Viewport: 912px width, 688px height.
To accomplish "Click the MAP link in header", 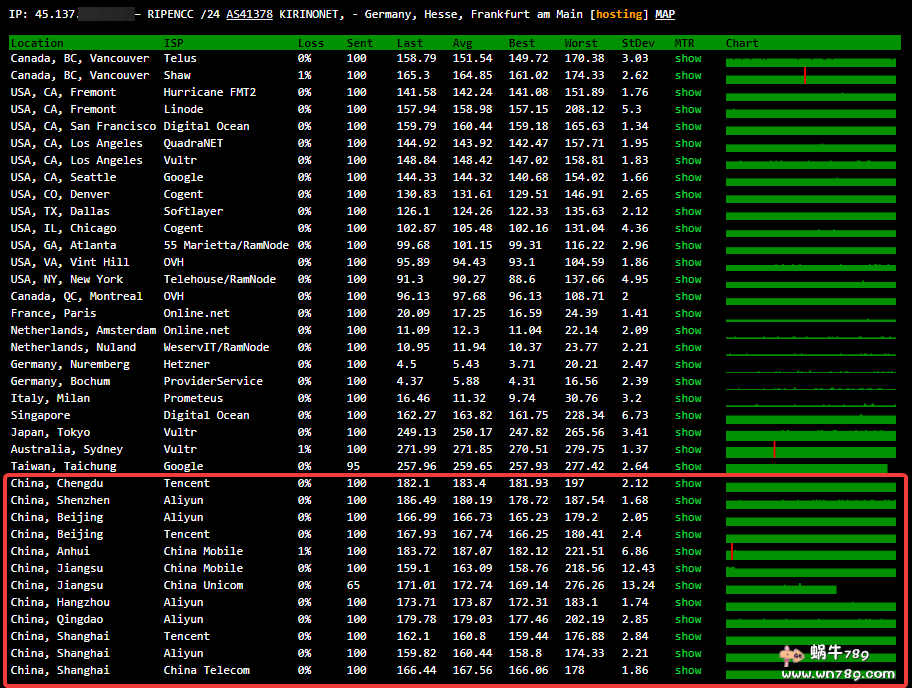I will tap(665, 14).
